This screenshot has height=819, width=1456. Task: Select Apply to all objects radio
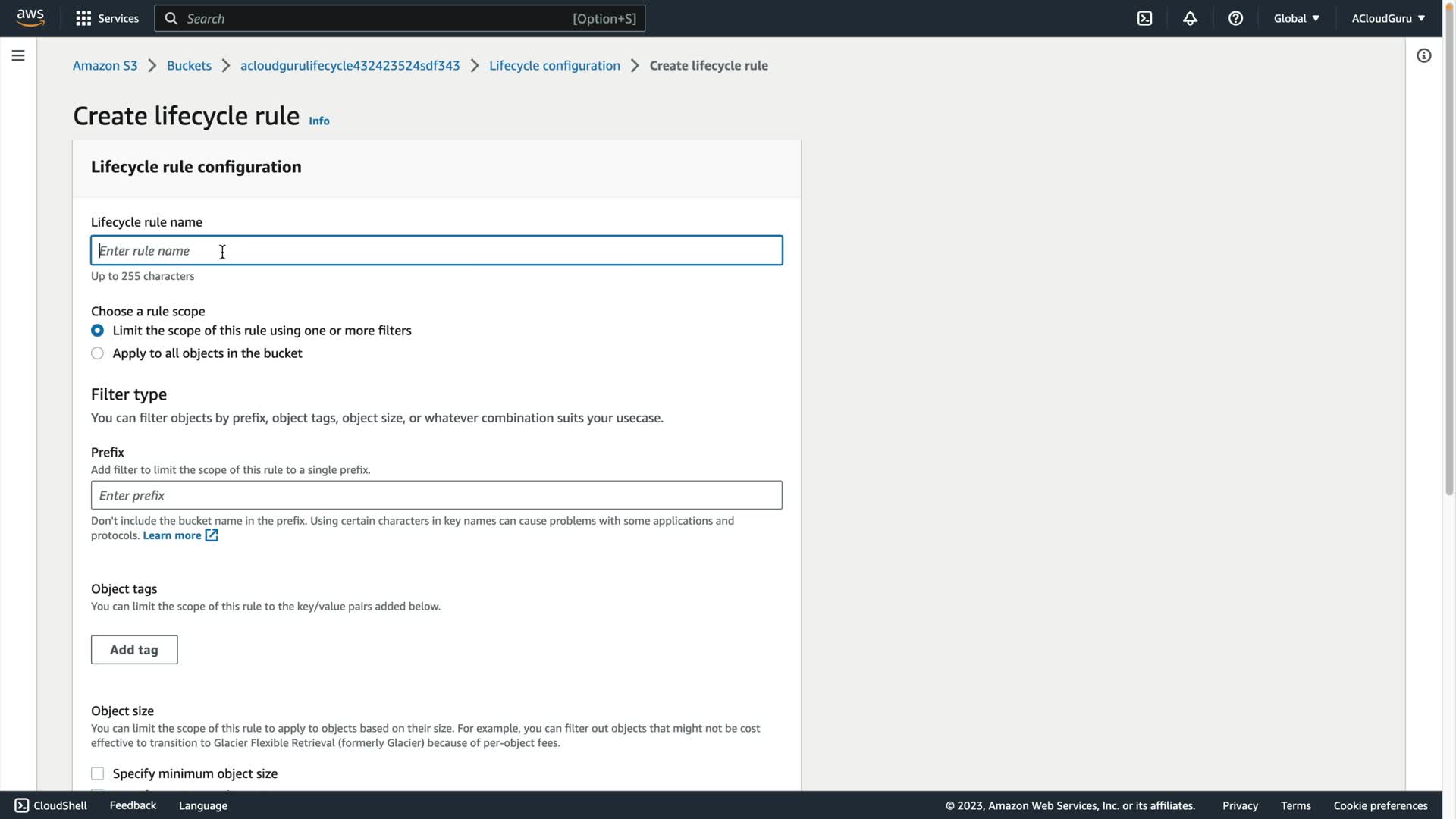pyautogui.click(x=97, y=353)
